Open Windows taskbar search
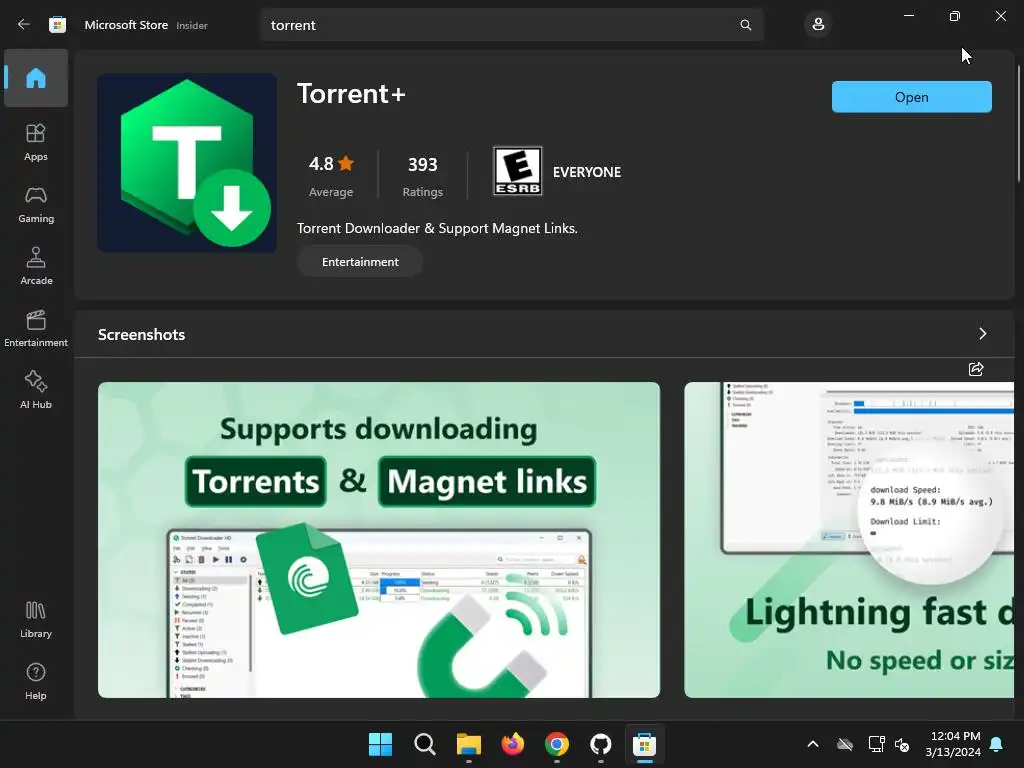The width and height of the screenshot is (1024, 768). [424, 744]
